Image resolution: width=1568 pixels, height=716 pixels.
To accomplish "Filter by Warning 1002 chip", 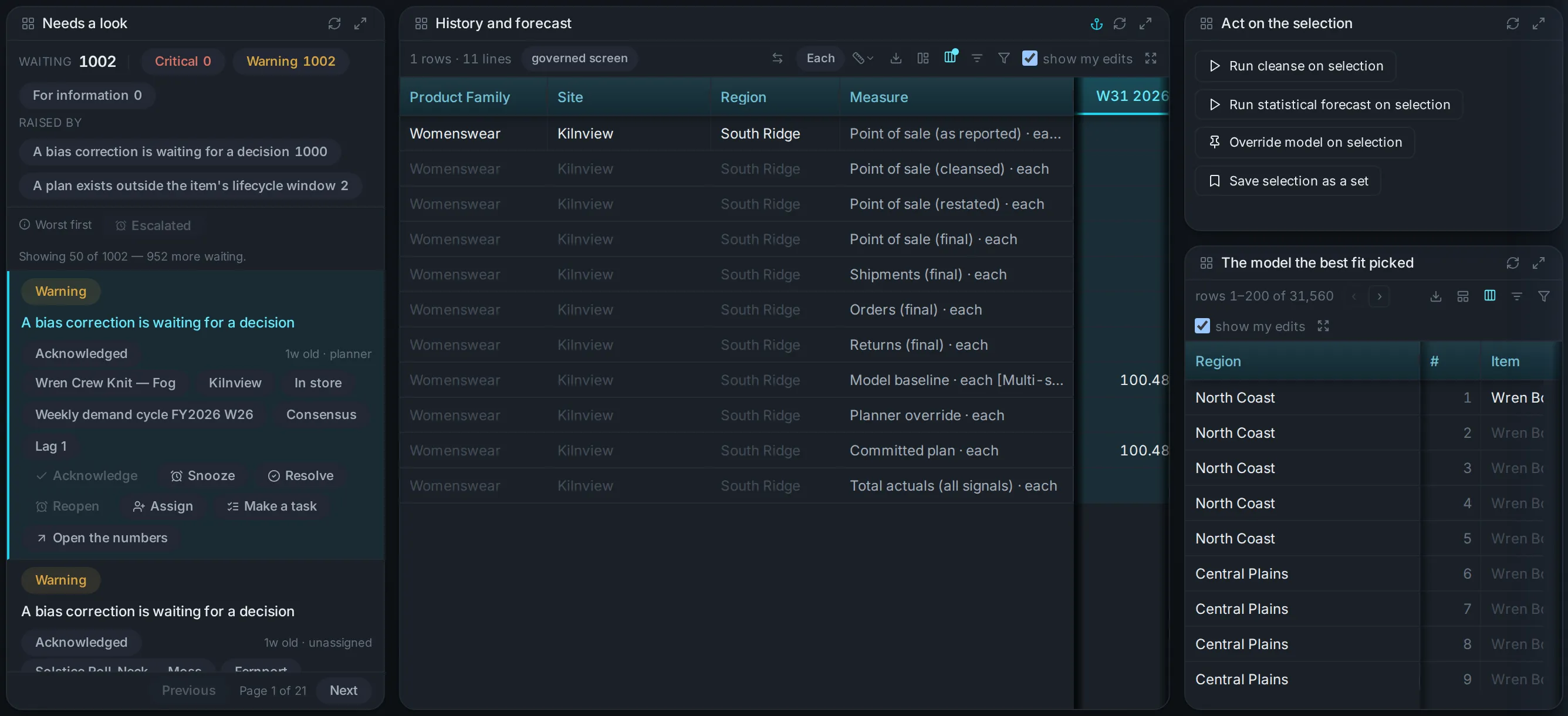I will [x=291, y=62].
